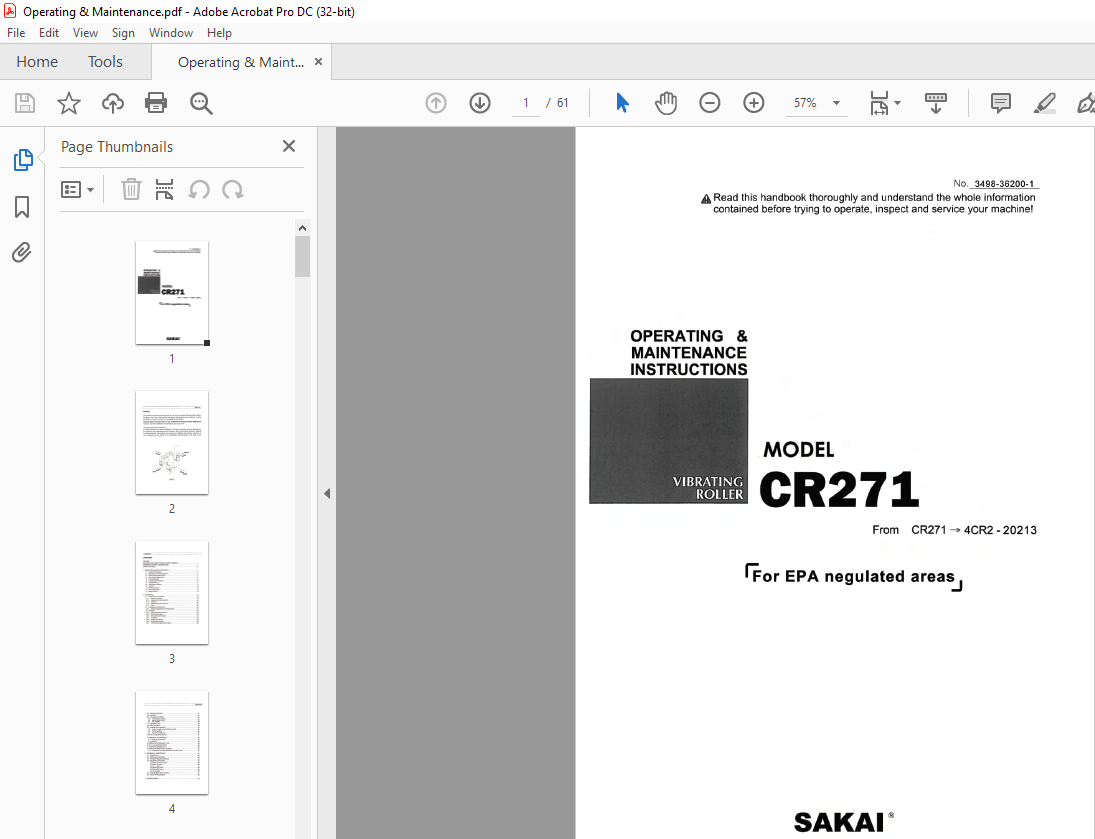Screen dimensions: 1095x839
Task: Open the Help menu
Action: pos(219,33)
